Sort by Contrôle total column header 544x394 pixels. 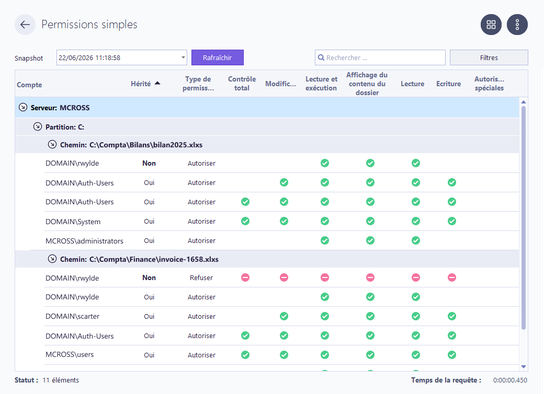242,84
